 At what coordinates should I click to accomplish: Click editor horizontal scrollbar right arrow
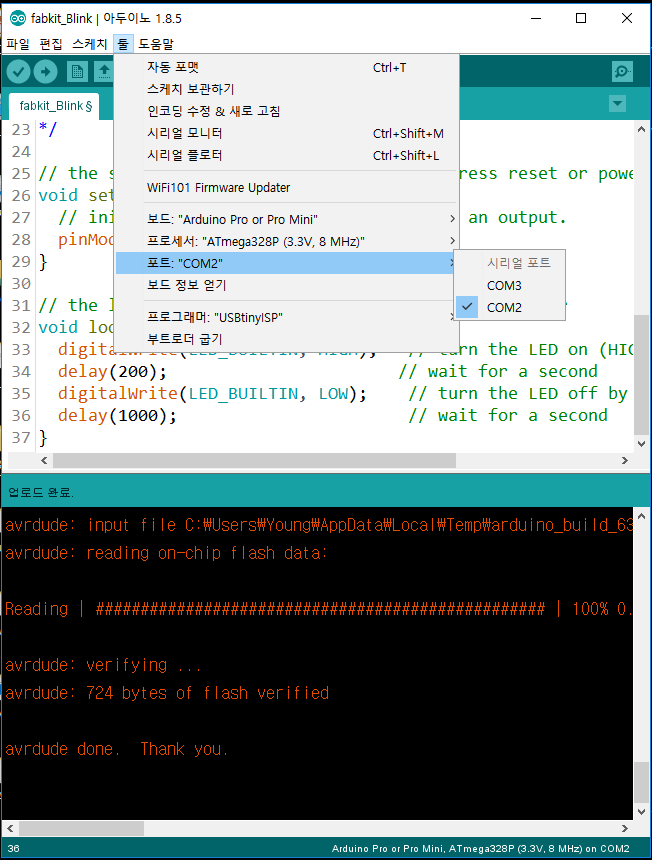tap(625, 461)
